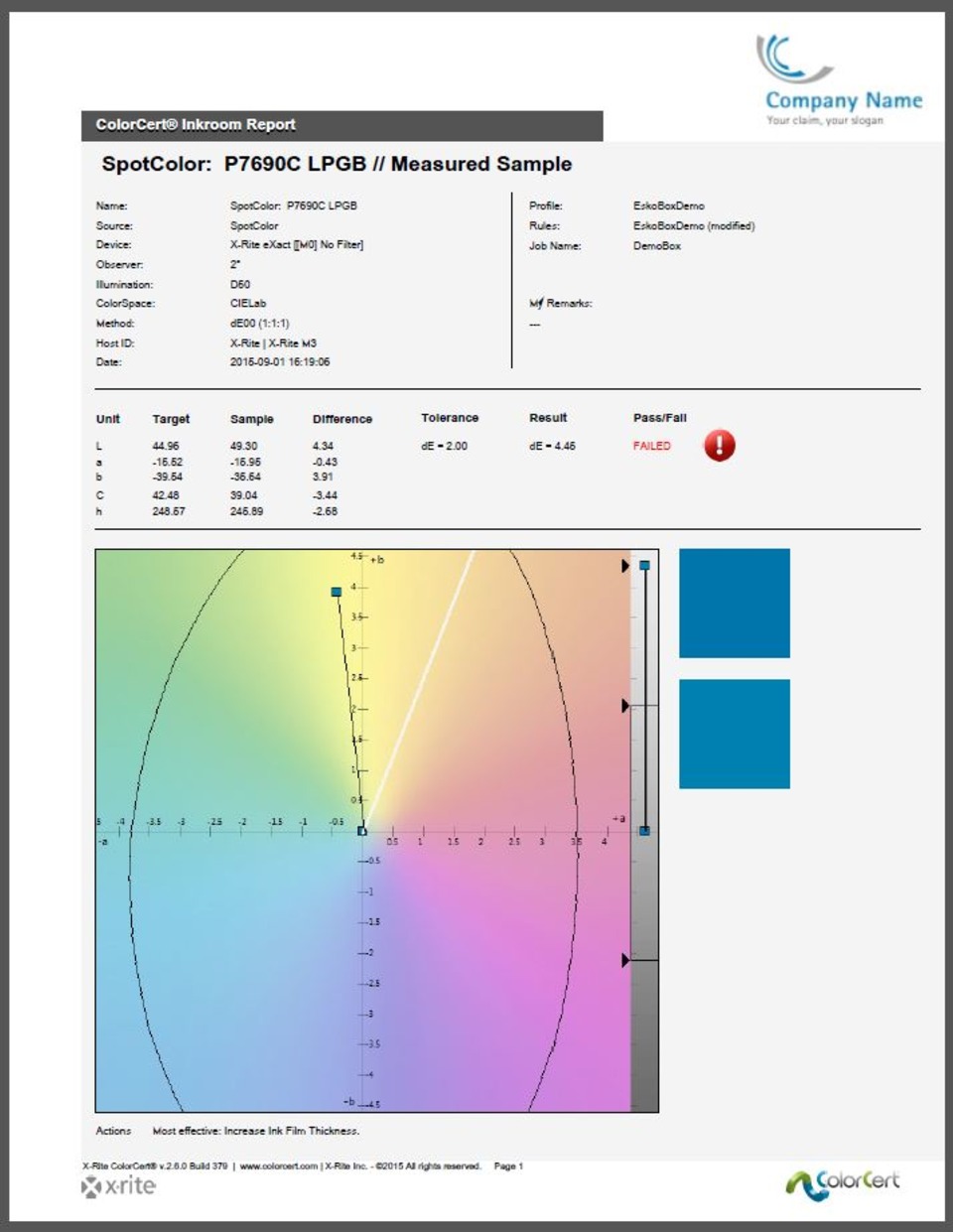Click the Increase Ink Film Thickness action text
This screenshot has height=1232, width=953.
click(292, 1131)
